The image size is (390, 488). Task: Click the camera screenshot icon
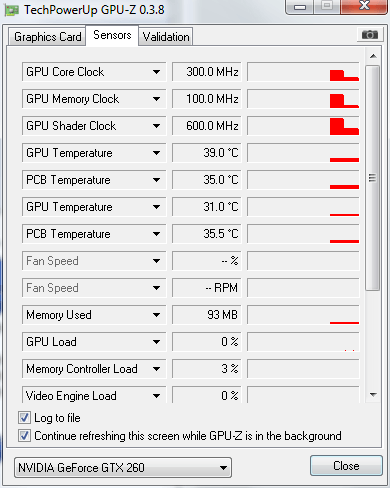tap(370, 34)
